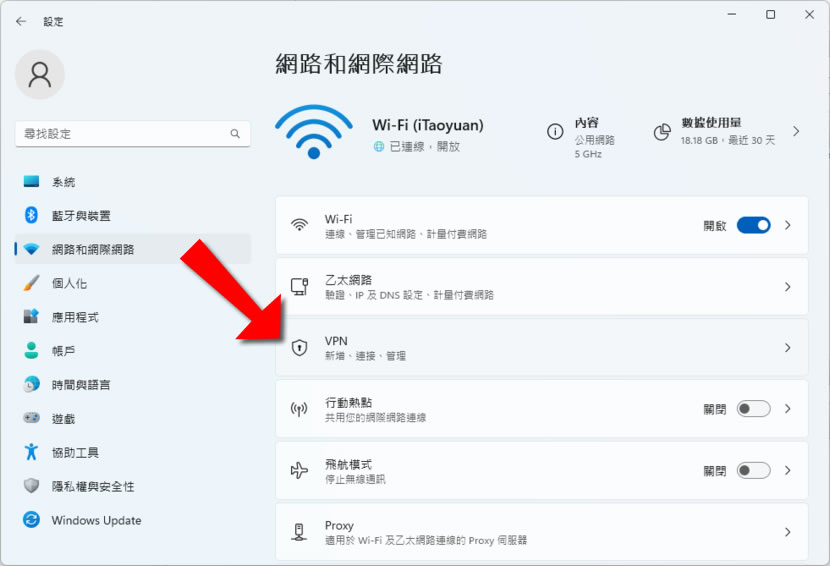Click the large Wi-Fi status icon
This screenshot has width=830, height=566.
[x=313, y=131]
